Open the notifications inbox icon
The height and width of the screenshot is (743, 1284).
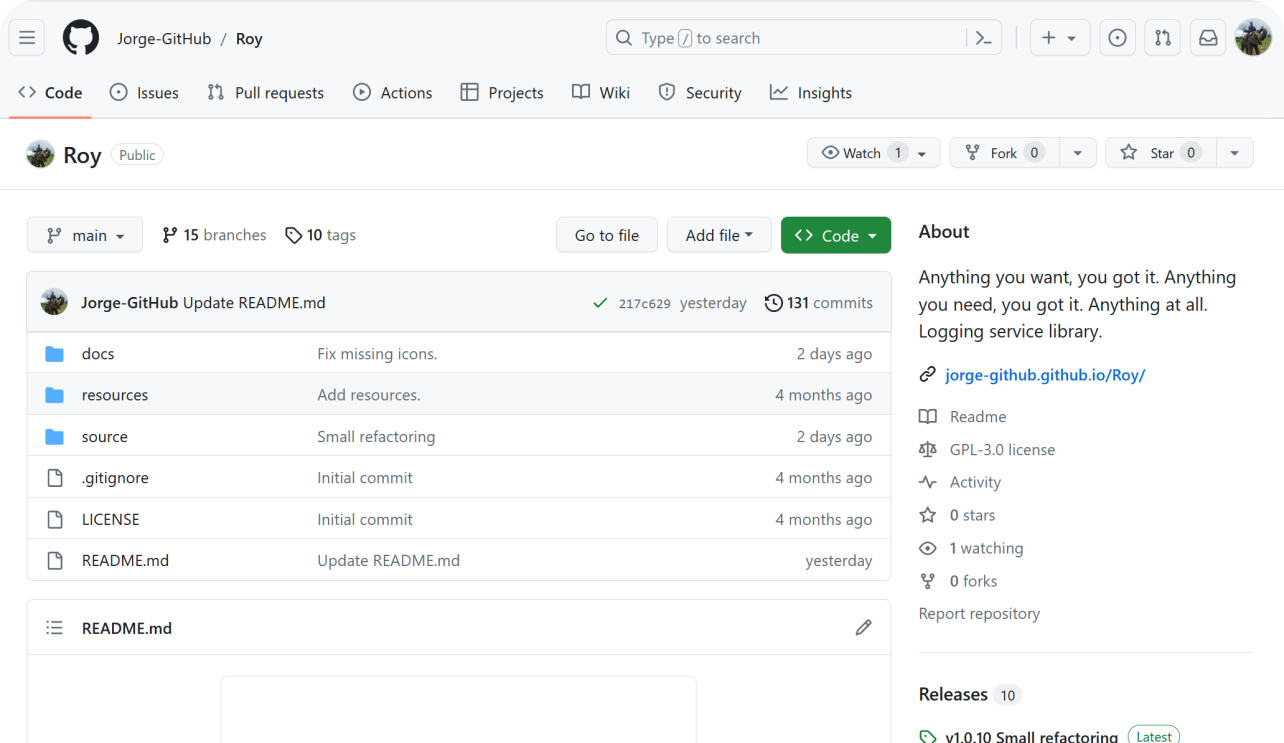(x=1208, y=38)
